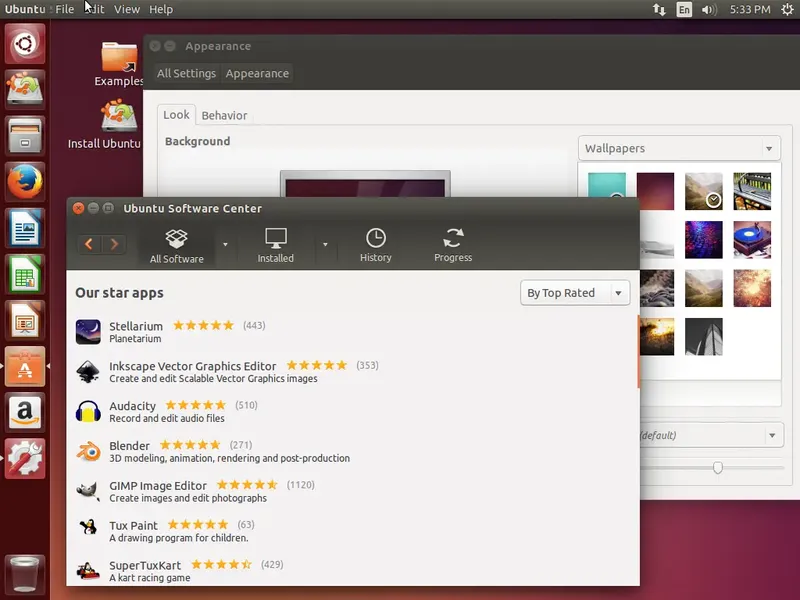This screenshot has width=800, height=600.
Task: Select the Inkscape Vector Graphics Editor icon
Action: [88, 370]
